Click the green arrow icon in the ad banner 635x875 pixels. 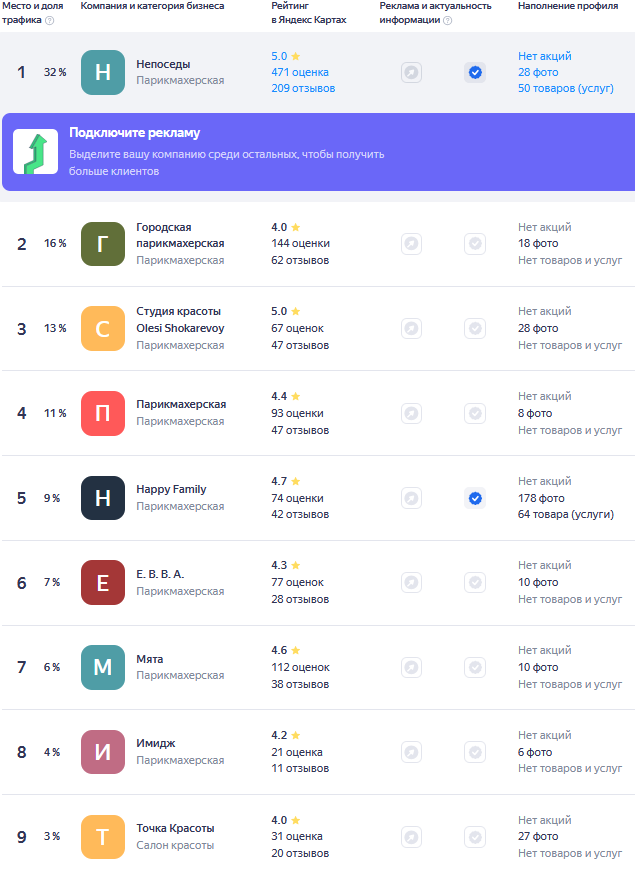36,152
